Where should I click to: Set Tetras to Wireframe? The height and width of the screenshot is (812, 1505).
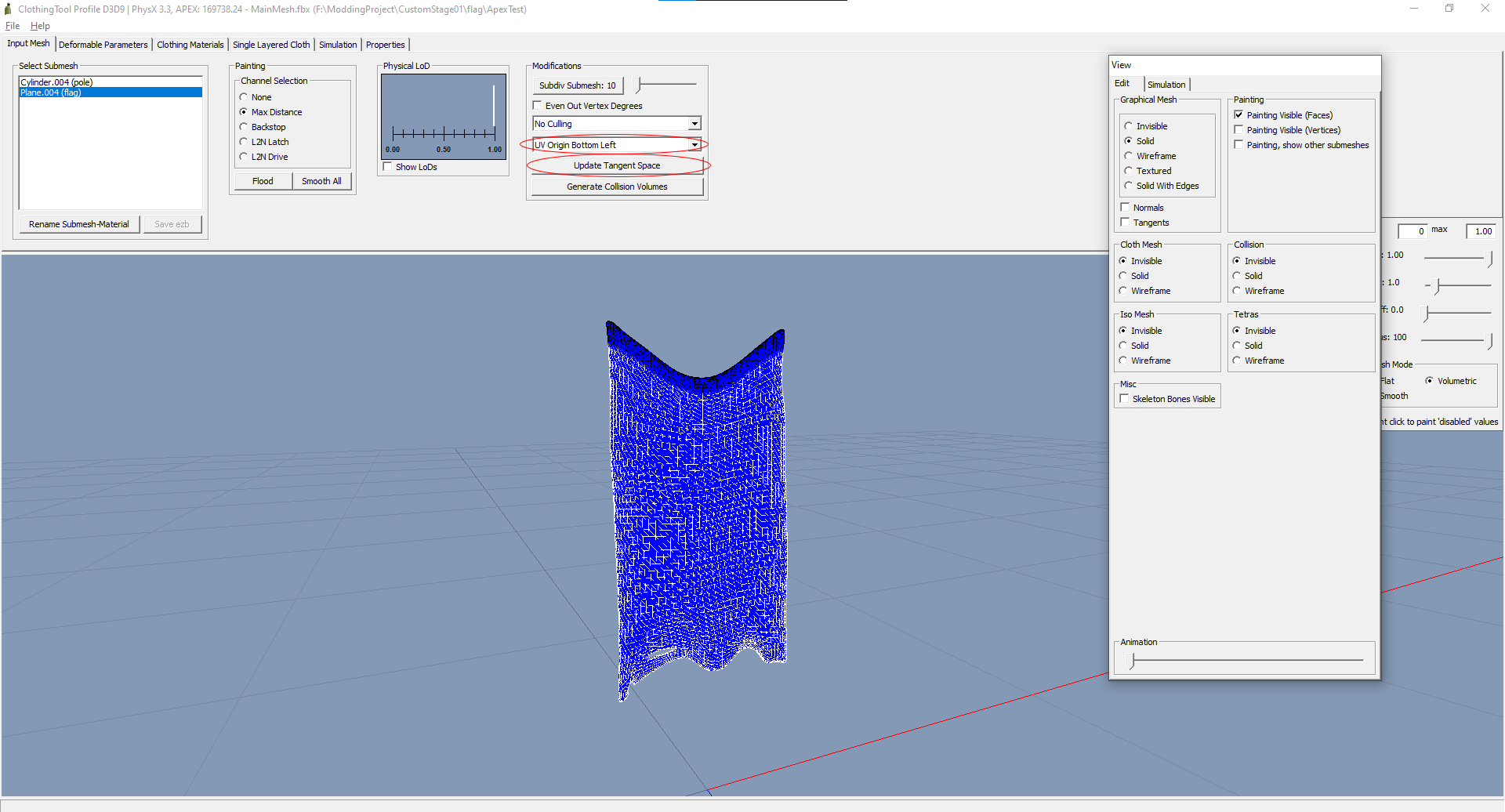click(1257, 361)
